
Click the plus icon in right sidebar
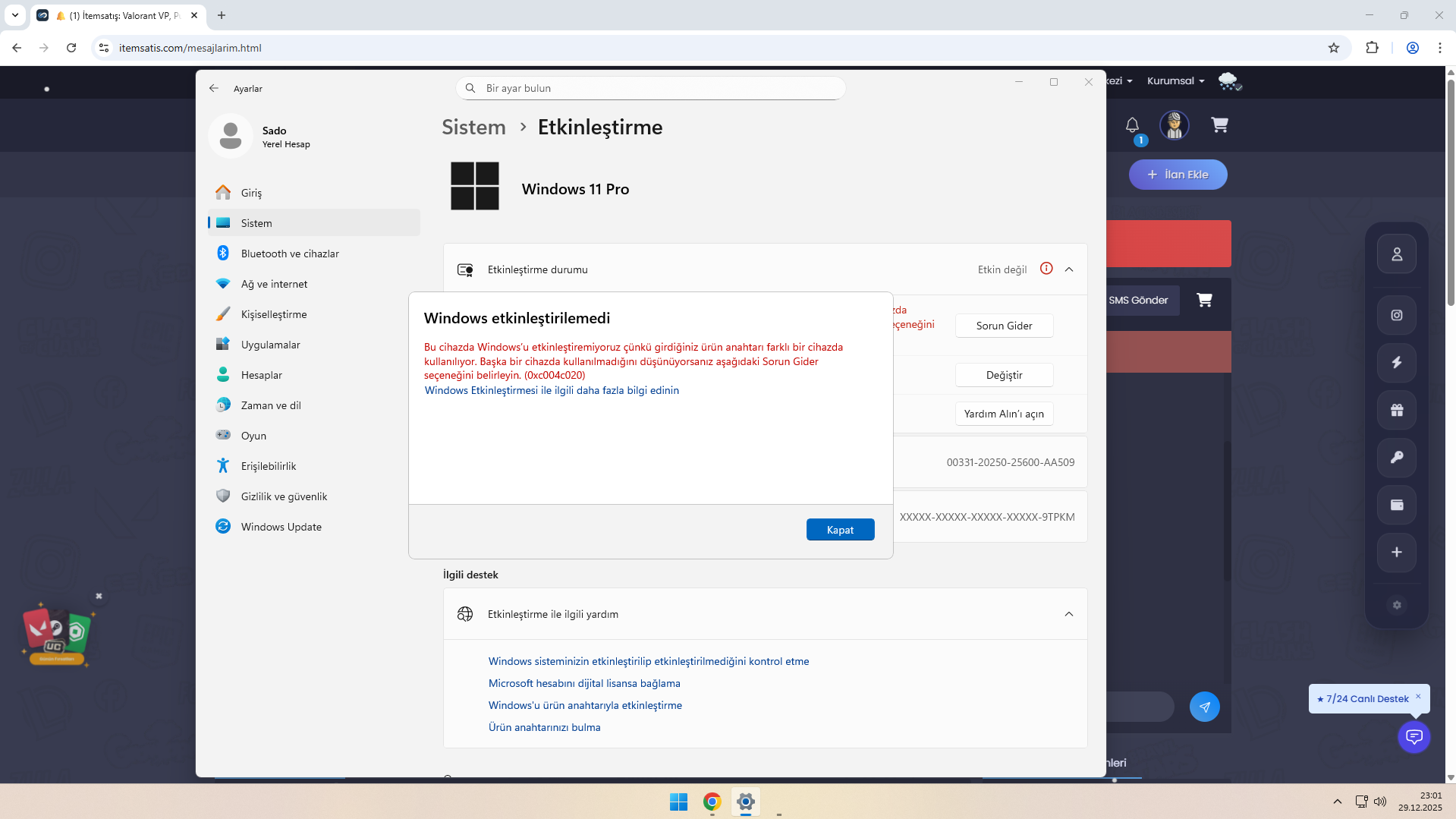pos(1396,553)
